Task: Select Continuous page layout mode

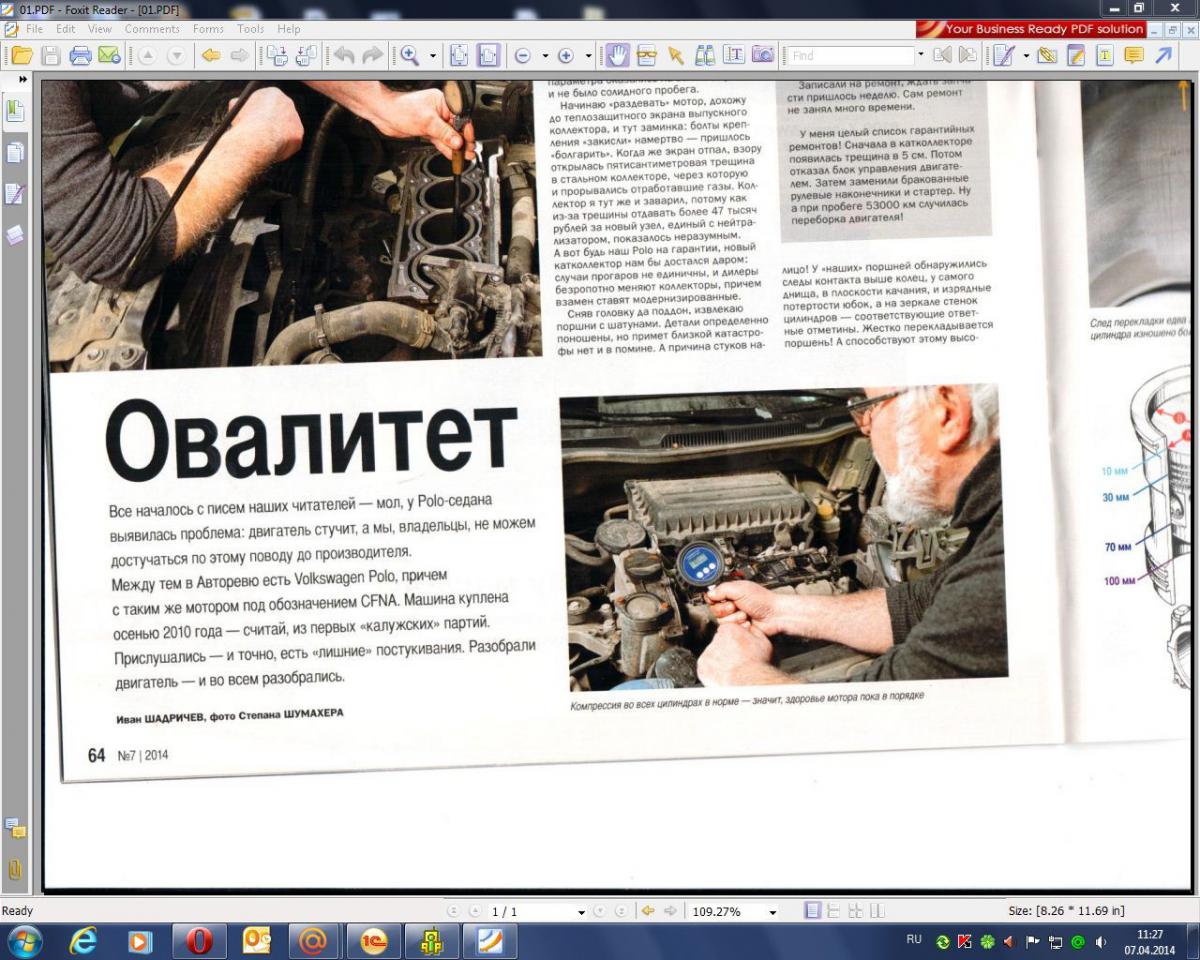Action: 834,911
